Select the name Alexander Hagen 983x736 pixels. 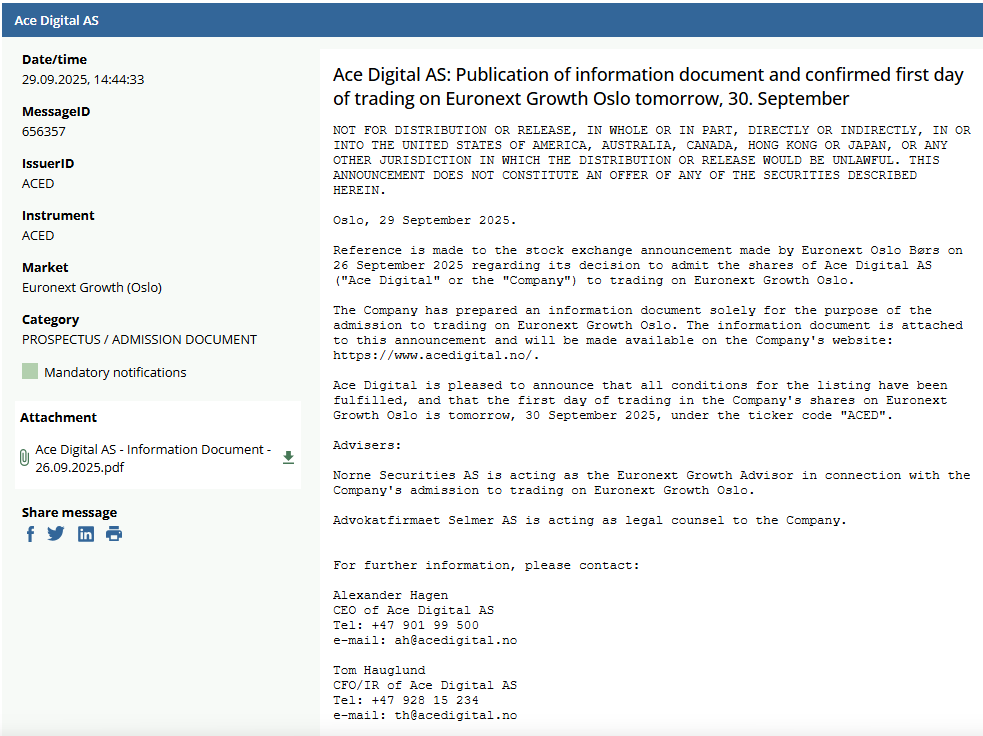click(x=391, y=596)
